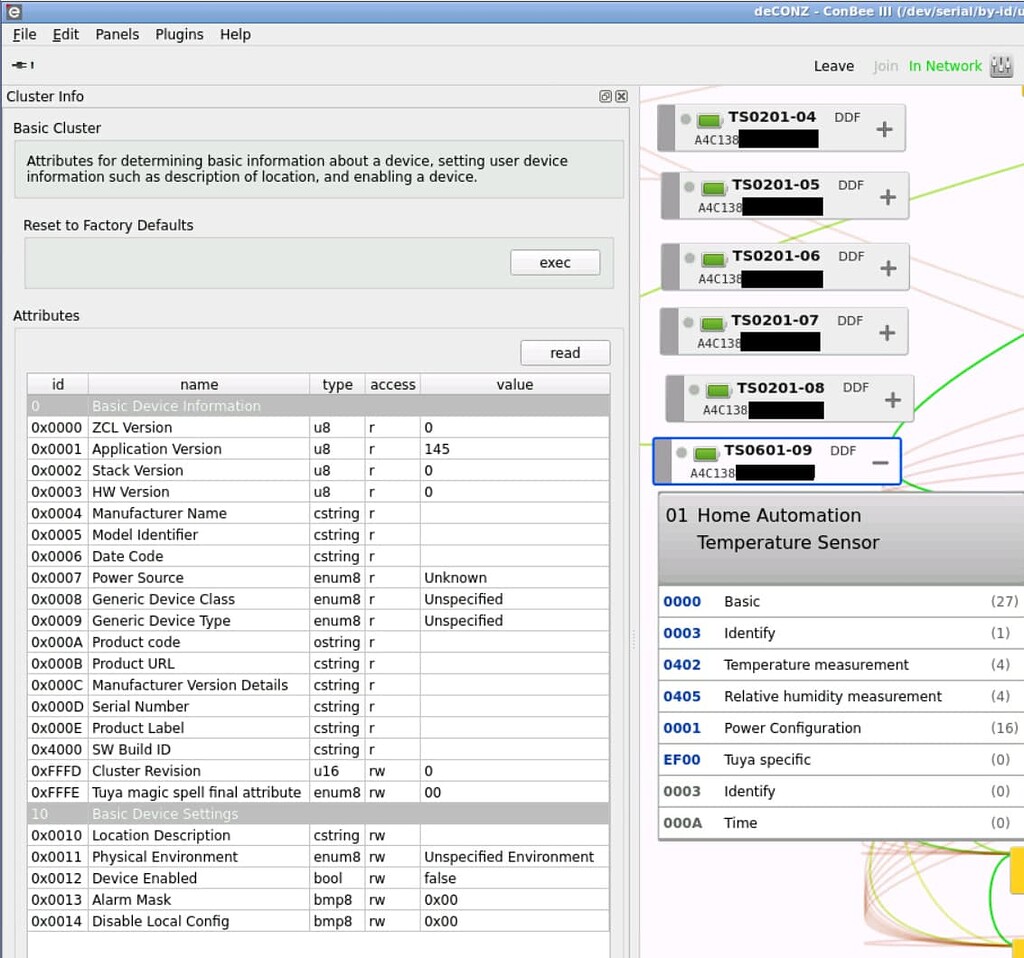The height and width of the screenshot is (958, 1024).
Task: Click the battery icon on TS0201-08 node
Action: tap(719, 391)
